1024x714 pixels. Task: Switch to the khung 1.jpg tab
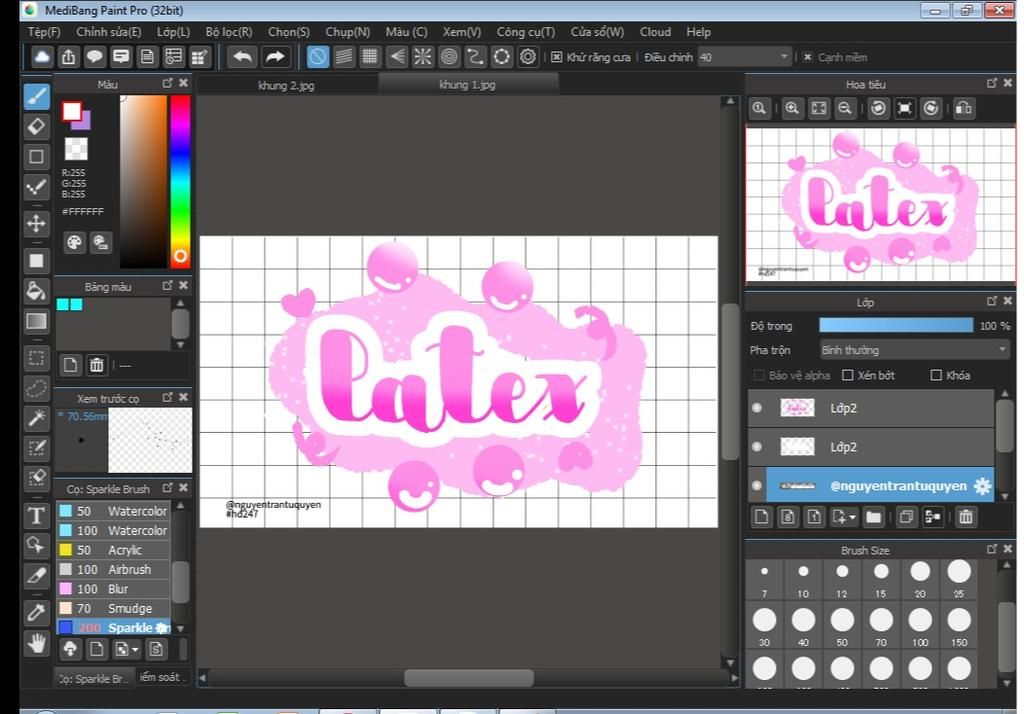point(468,84)
